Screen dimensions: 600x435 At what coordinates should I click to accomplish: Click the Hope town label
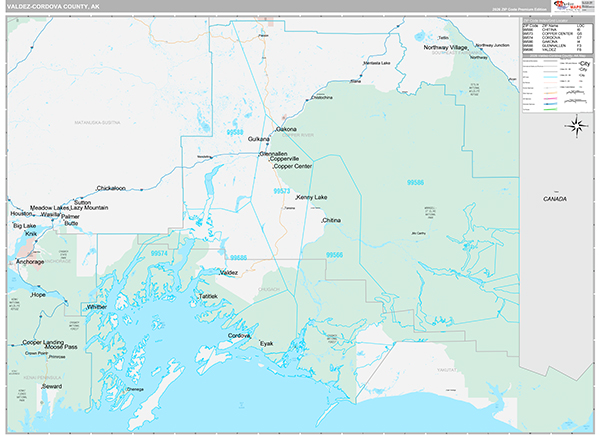tap(38, 295)
